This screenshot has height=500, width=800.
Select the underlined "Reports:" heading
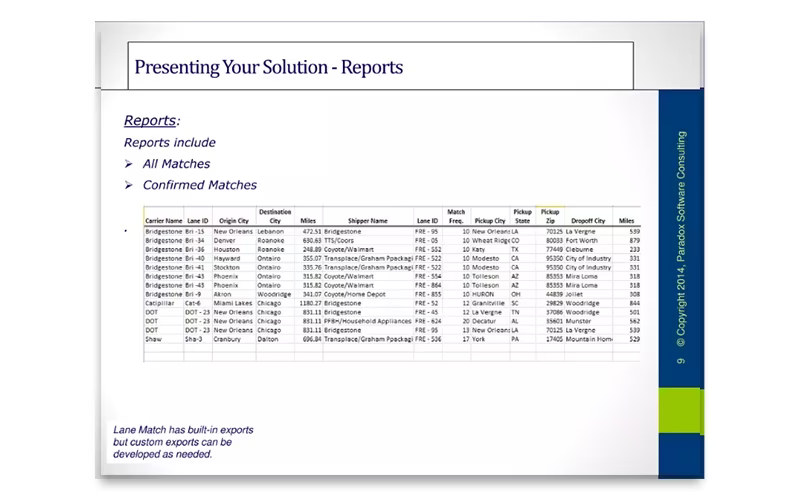[152, 120]
